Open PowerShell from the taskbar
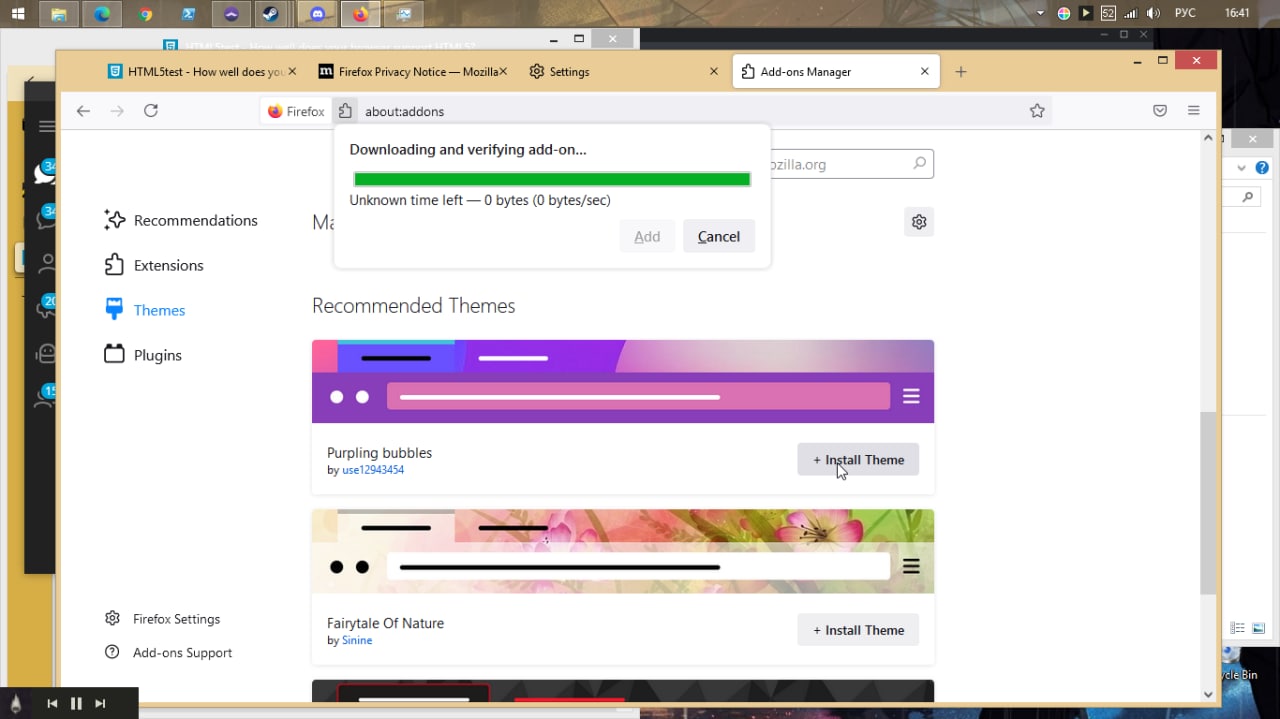The image size is (1280, 719). [188, 14]
